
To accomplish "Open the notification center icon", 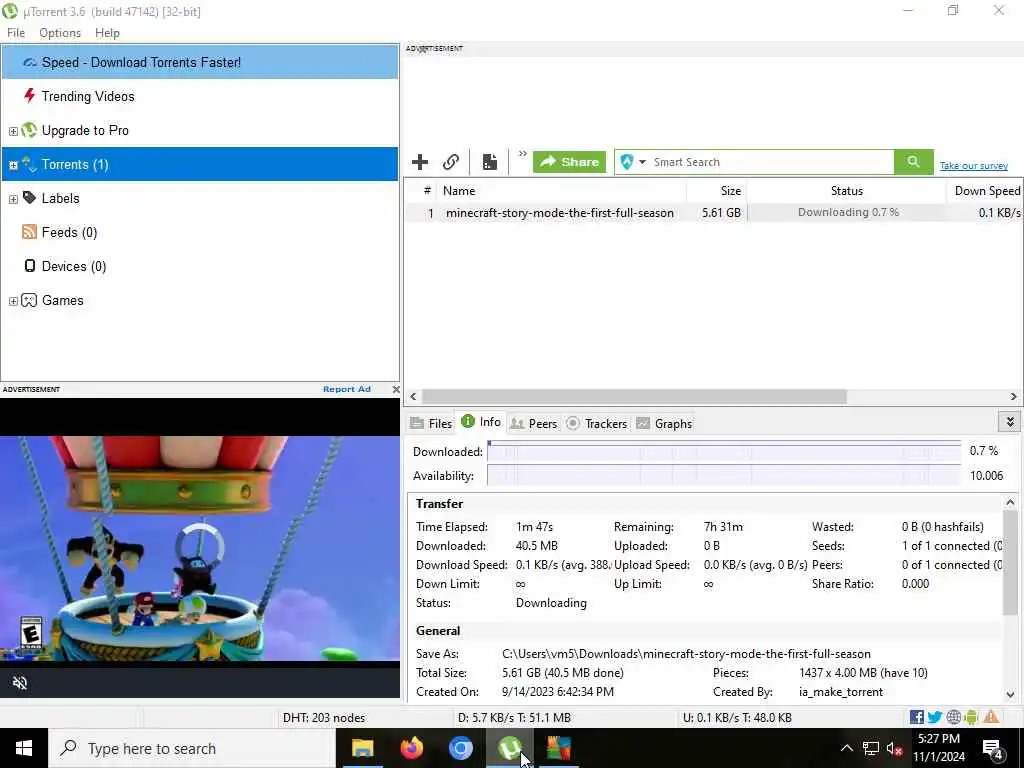I will (x=993, y=748).
